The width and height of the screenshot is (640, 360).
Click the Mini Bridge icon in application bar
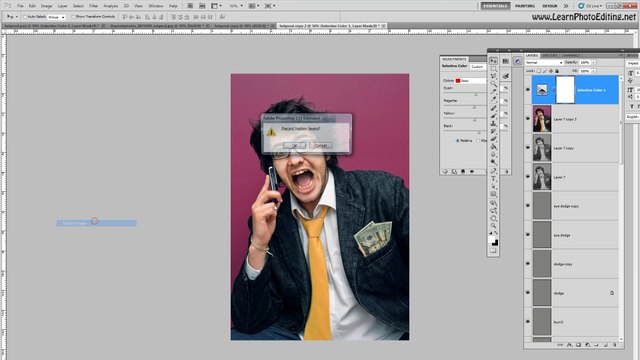click(202, 6)
